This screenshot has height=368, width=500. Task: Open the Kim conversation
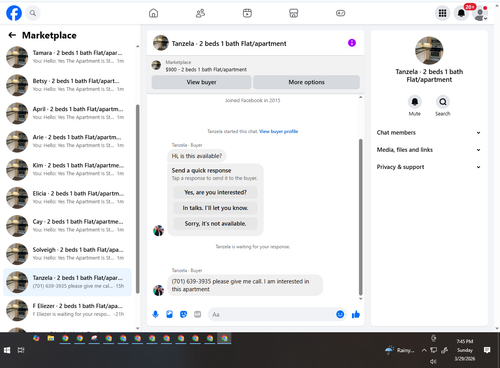point(67,170)
